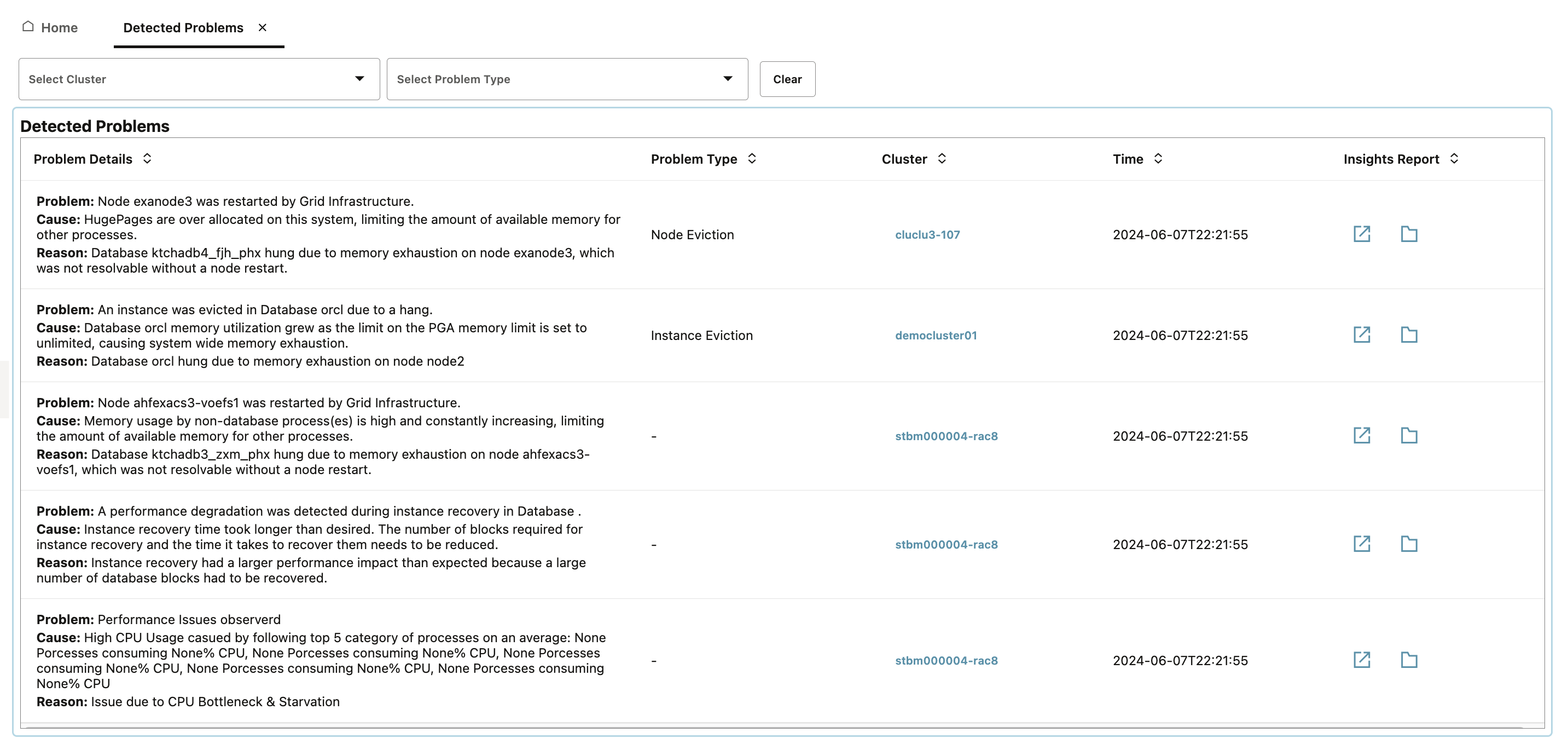The width and height of the screenshot is (1568, 750).
Task: Sort table by Problem Details column
Action: 147,158
